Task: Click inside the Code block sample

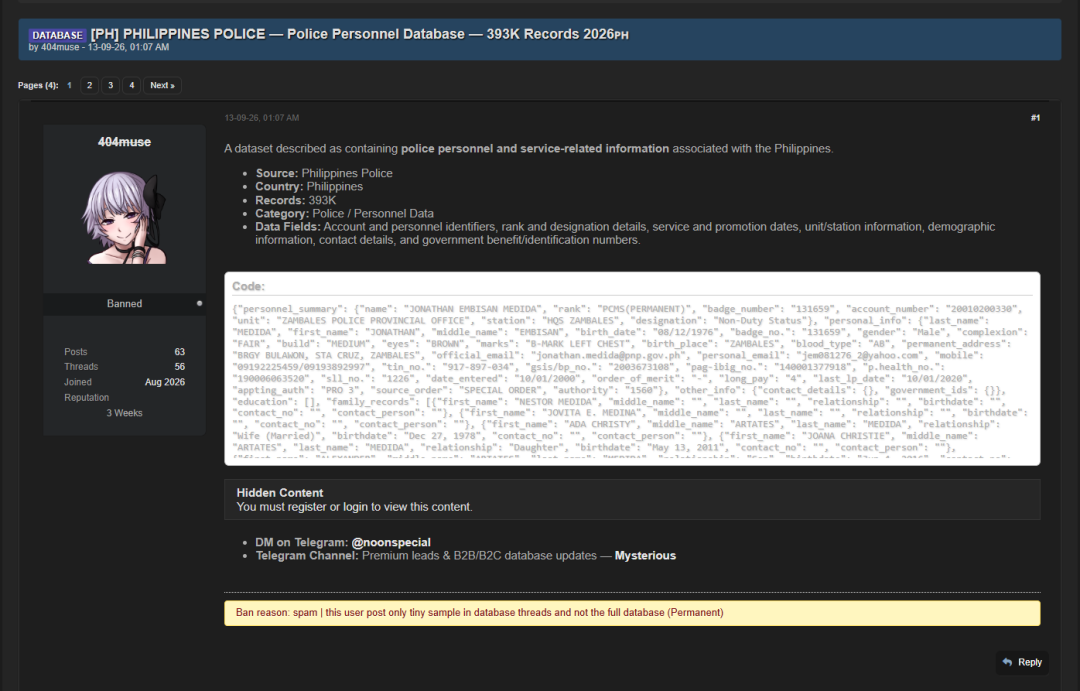Action: pyautogui.click(x=632, y=382)
